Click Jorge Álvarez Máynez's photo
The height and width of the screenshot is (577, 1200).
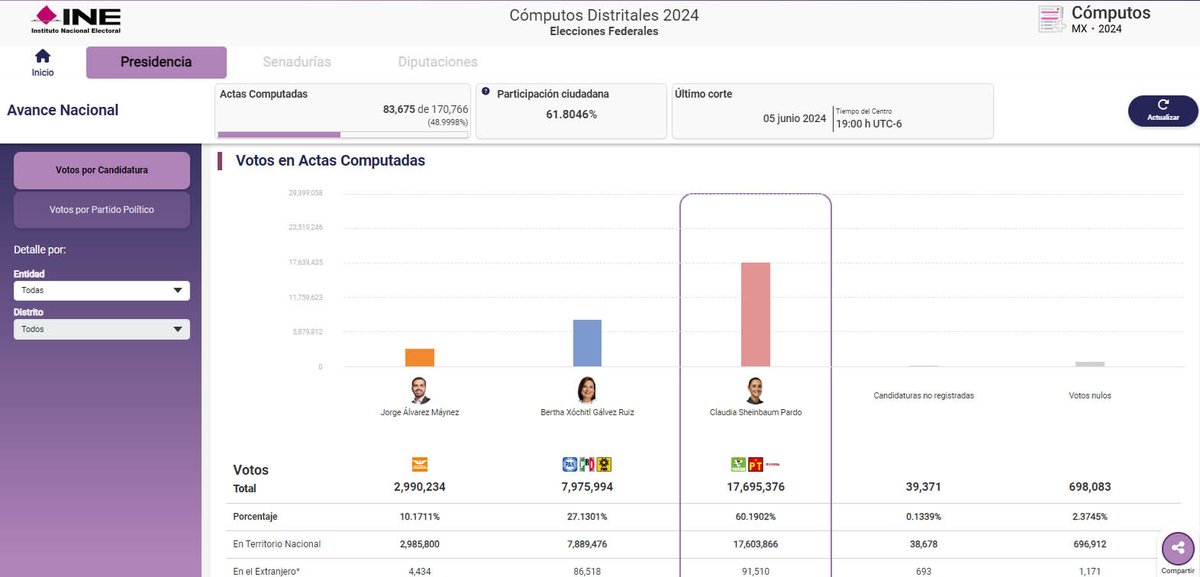click(420, 390)
